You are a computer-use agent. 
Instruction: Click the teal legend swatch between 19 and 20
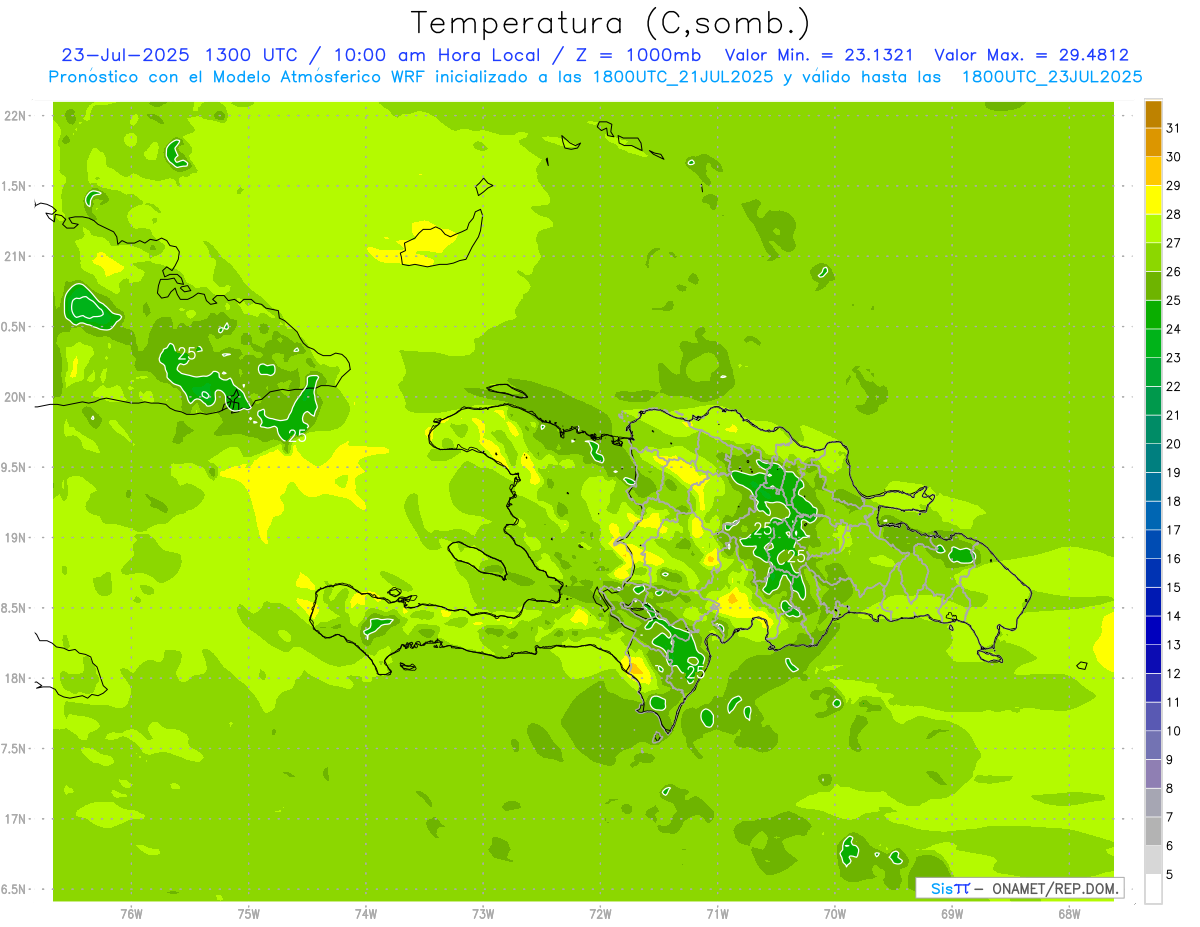tap(1153, 458)
